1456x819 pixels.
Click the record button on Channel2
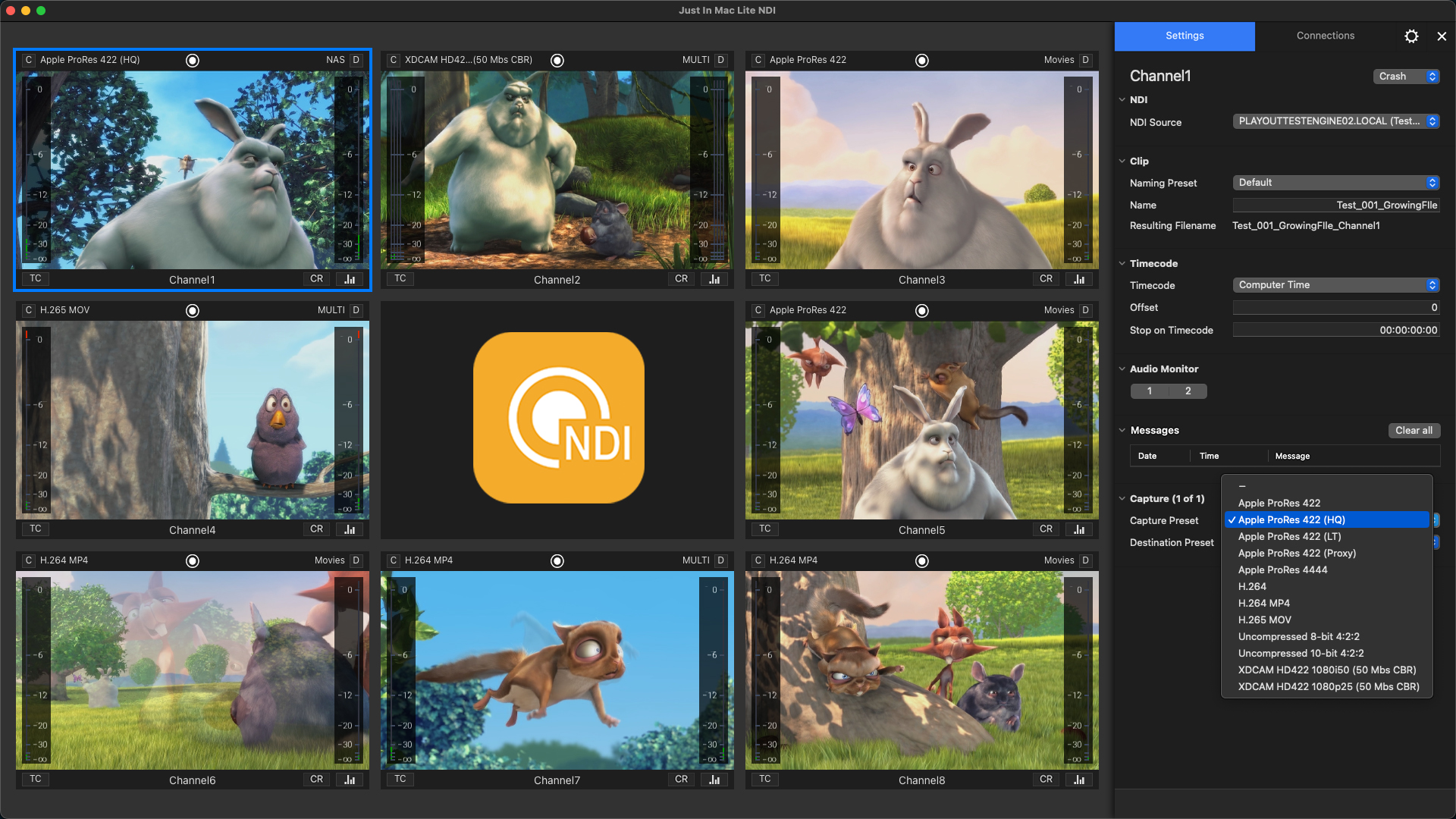click(x=557, y=60)
